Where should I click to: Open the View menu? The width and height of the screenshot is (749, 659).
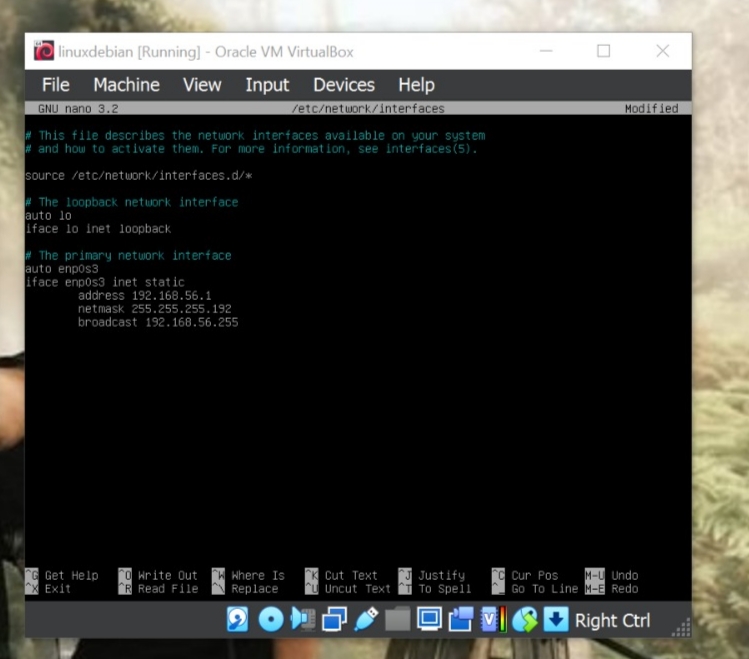pos(202,85)
